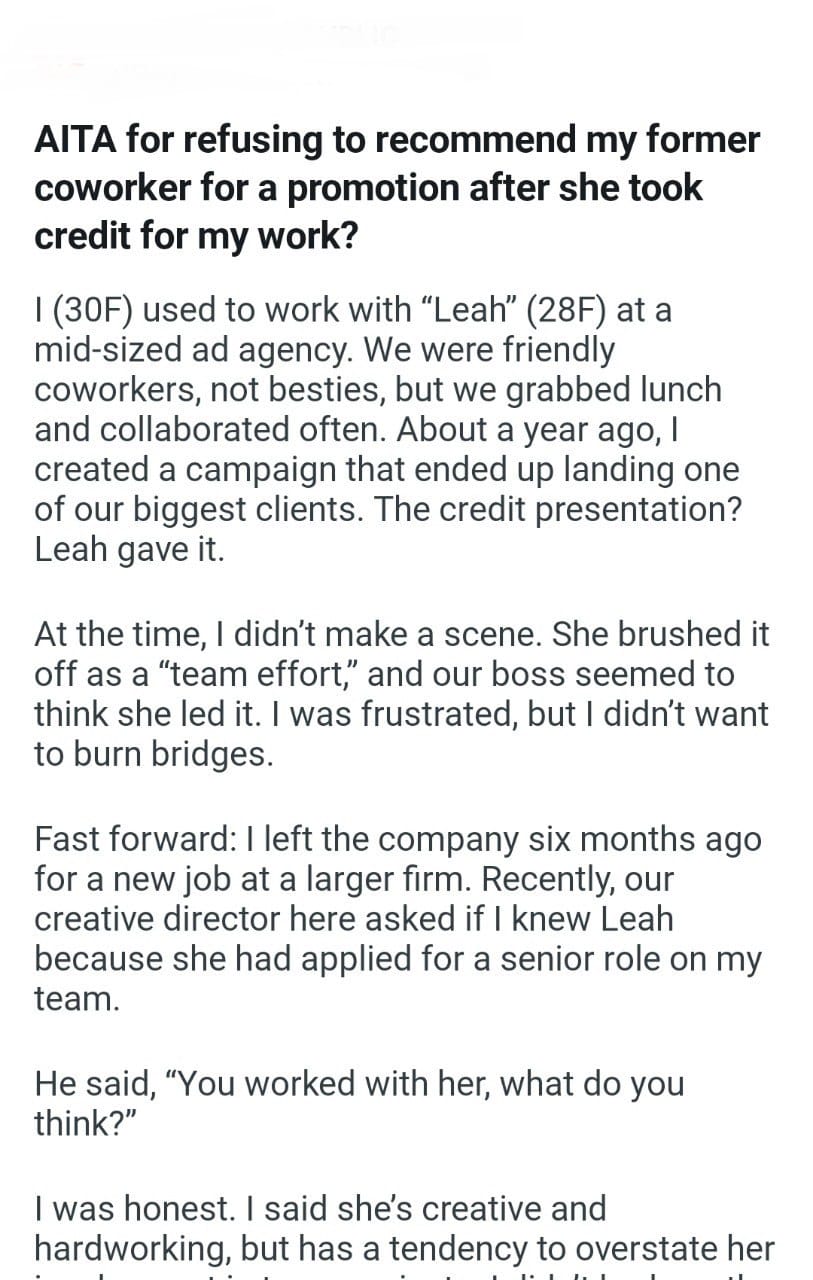This screenshot has width=813, height=1280.
Task: Click the post title starting with "AITA for refusing"
Action: pyautogui.click(x=397, y=187)
